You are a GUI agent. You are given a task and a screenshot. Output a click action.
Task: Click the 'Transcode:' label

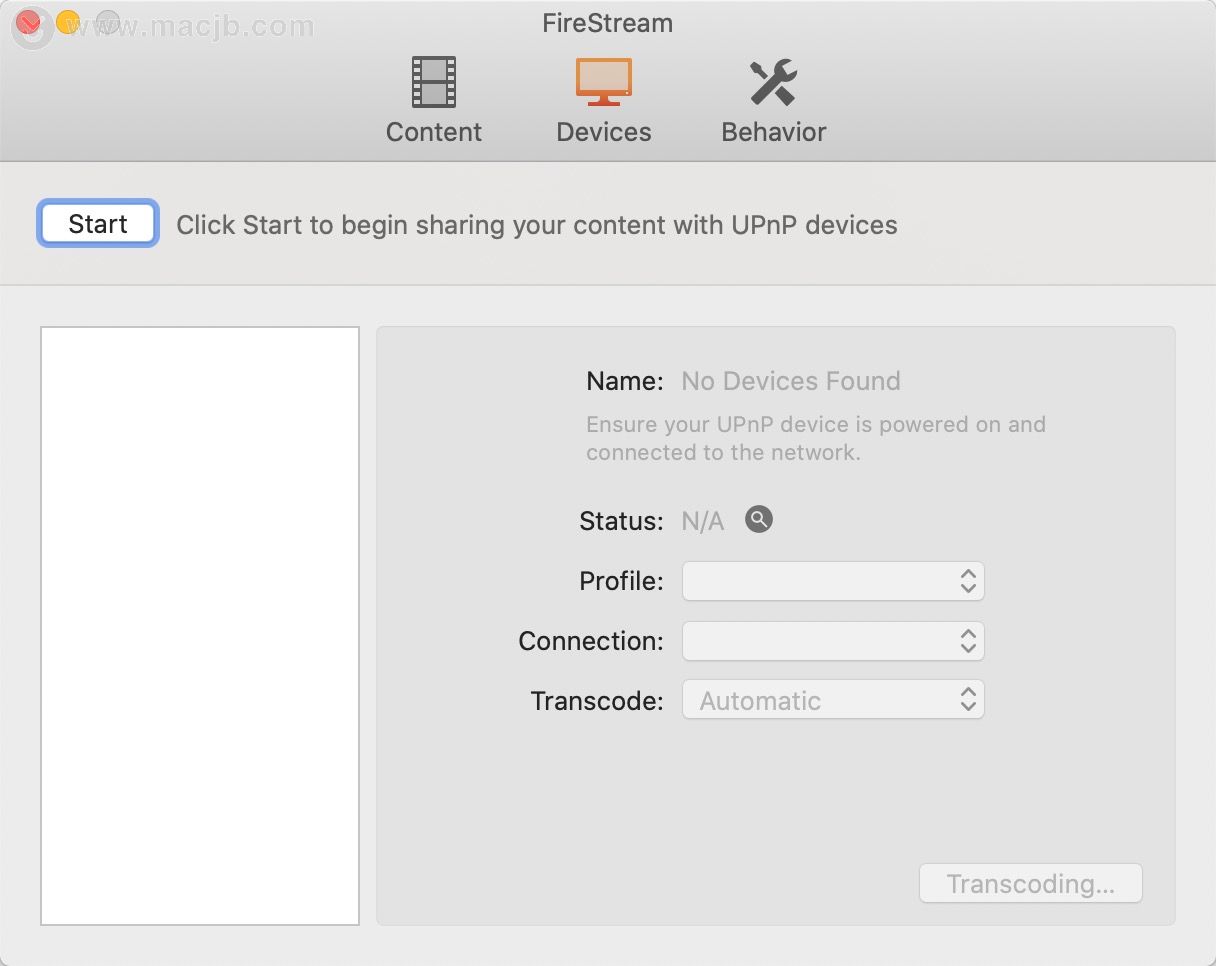(x=597, y=701)
